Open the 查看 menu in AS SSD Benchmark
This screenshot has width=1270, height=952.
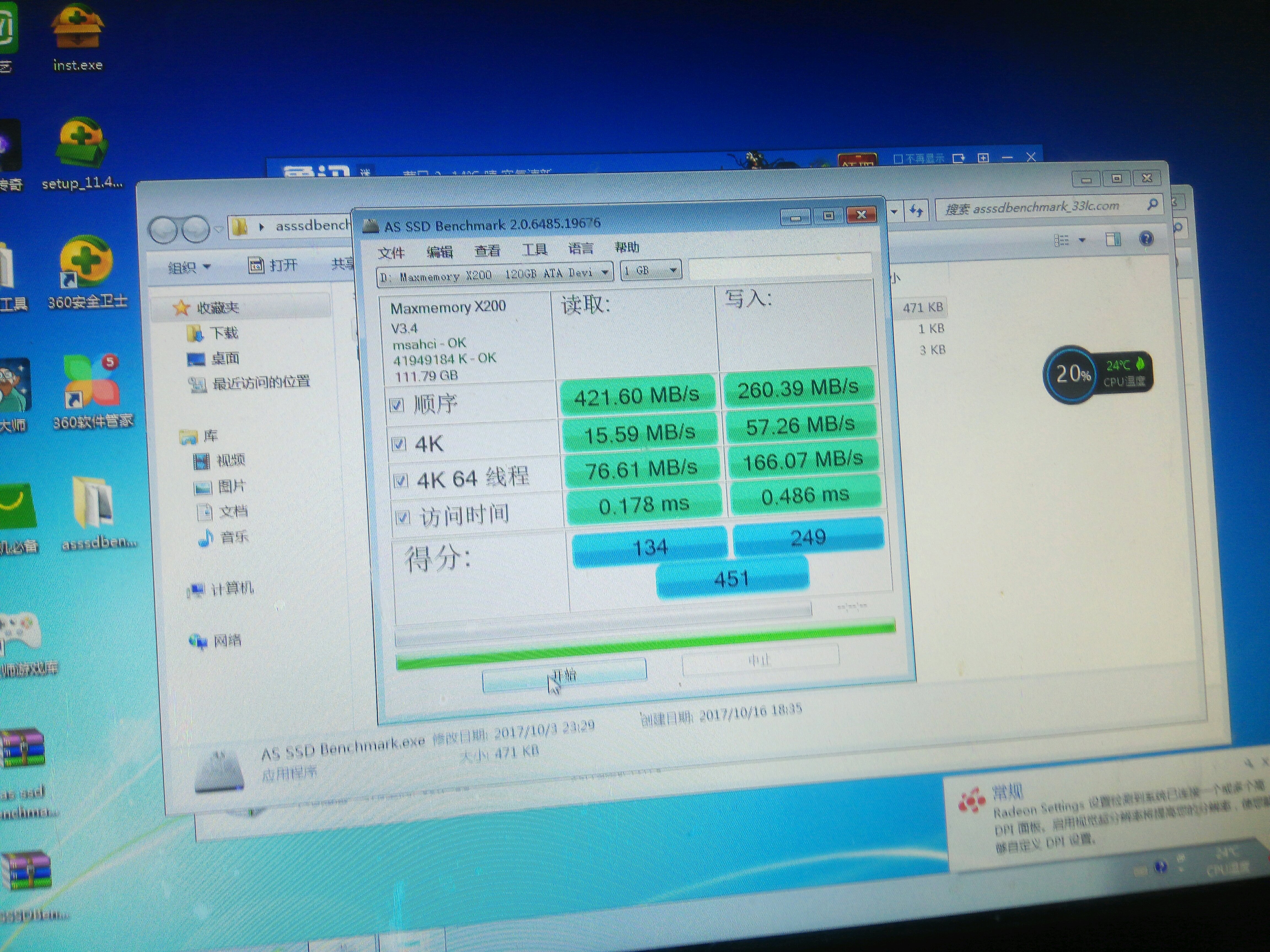pyautogui.click(x=488, y=250)
